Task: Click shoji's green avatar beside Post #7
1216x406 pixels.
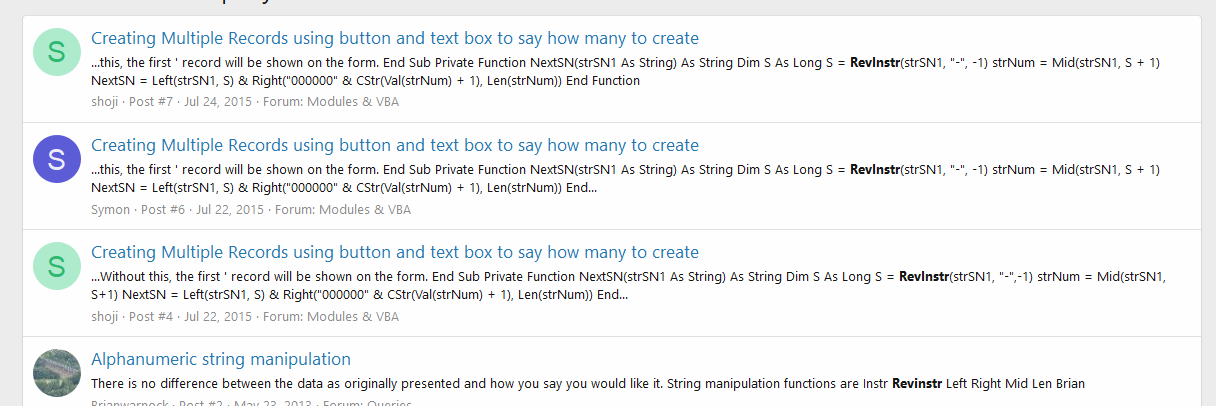Action: (x=57, y=52)
